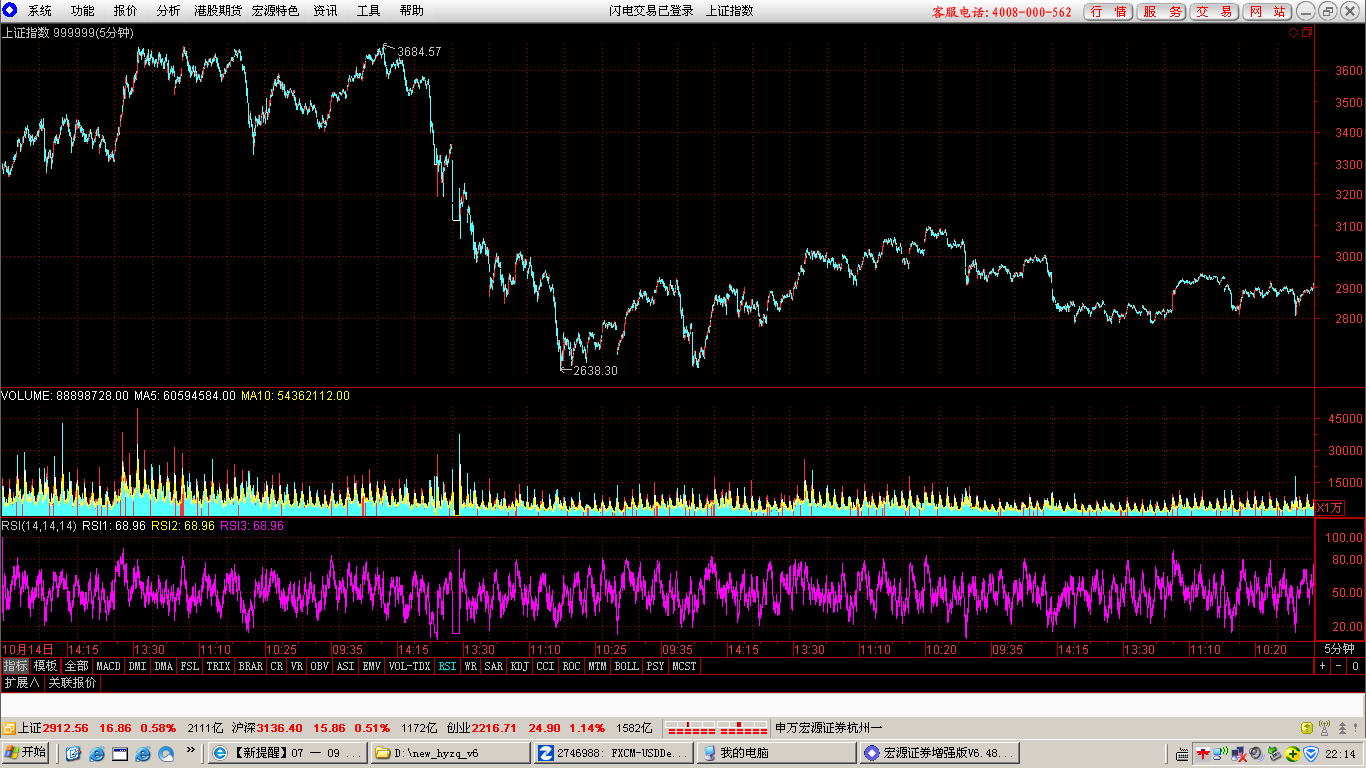The width and height of the screenshot is (1366, 768).
Task: Click the green plus shield tray icon
Action: click(1293, 753)
